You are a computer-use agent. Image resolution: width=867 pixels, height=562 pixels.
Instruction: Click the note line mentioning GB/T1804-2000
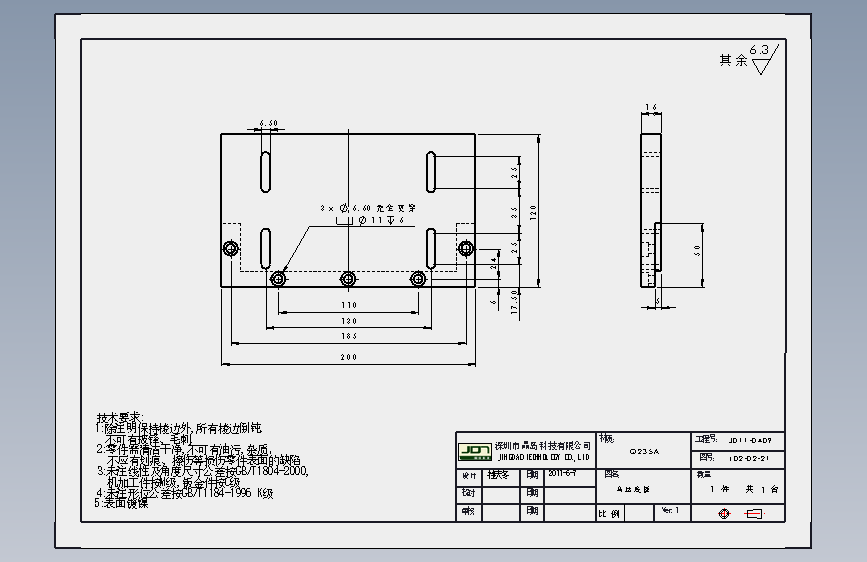(202, 471)
